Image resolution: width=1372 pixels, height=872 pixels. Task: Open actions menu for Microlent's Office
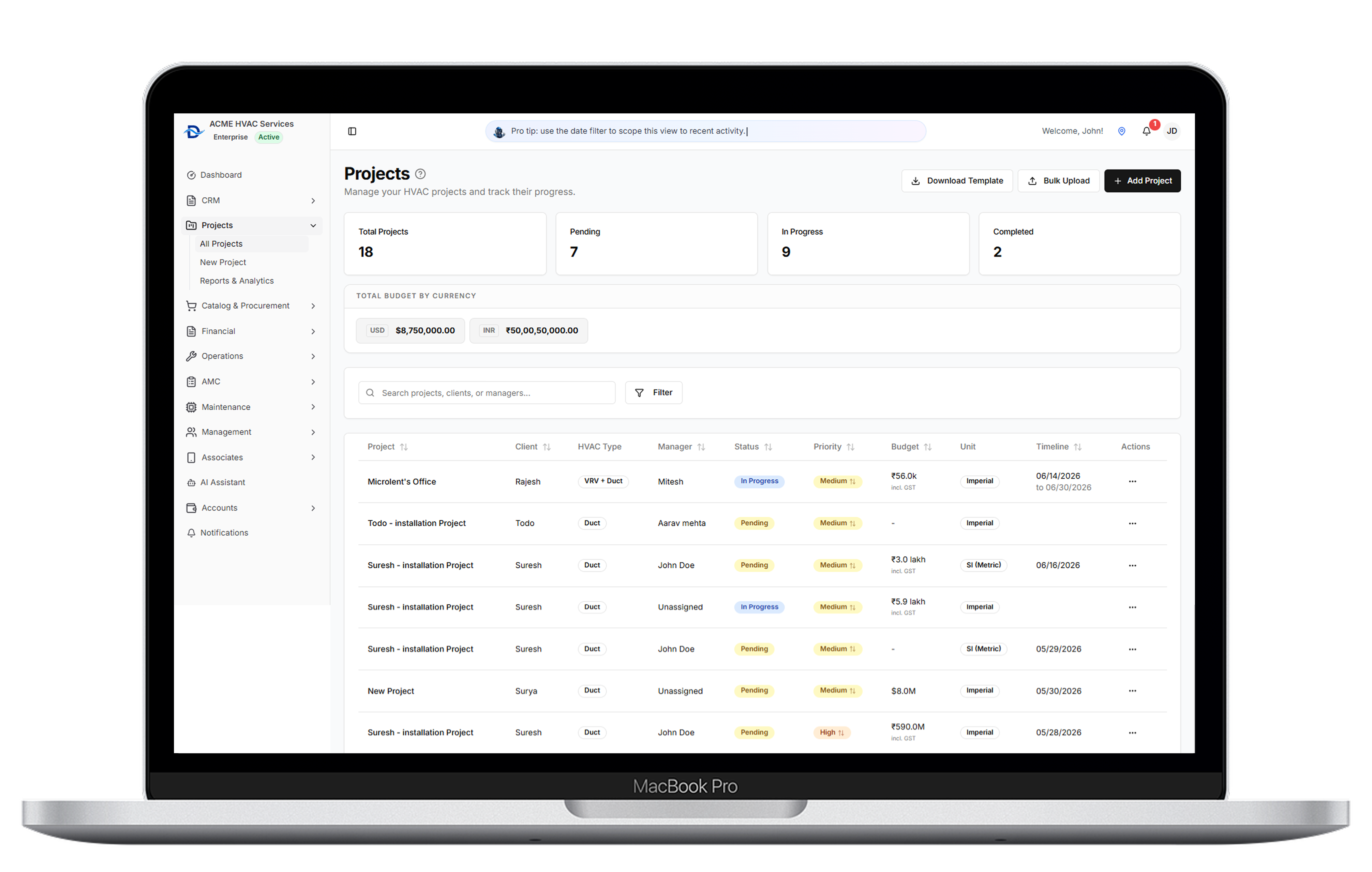point(1132,482)
